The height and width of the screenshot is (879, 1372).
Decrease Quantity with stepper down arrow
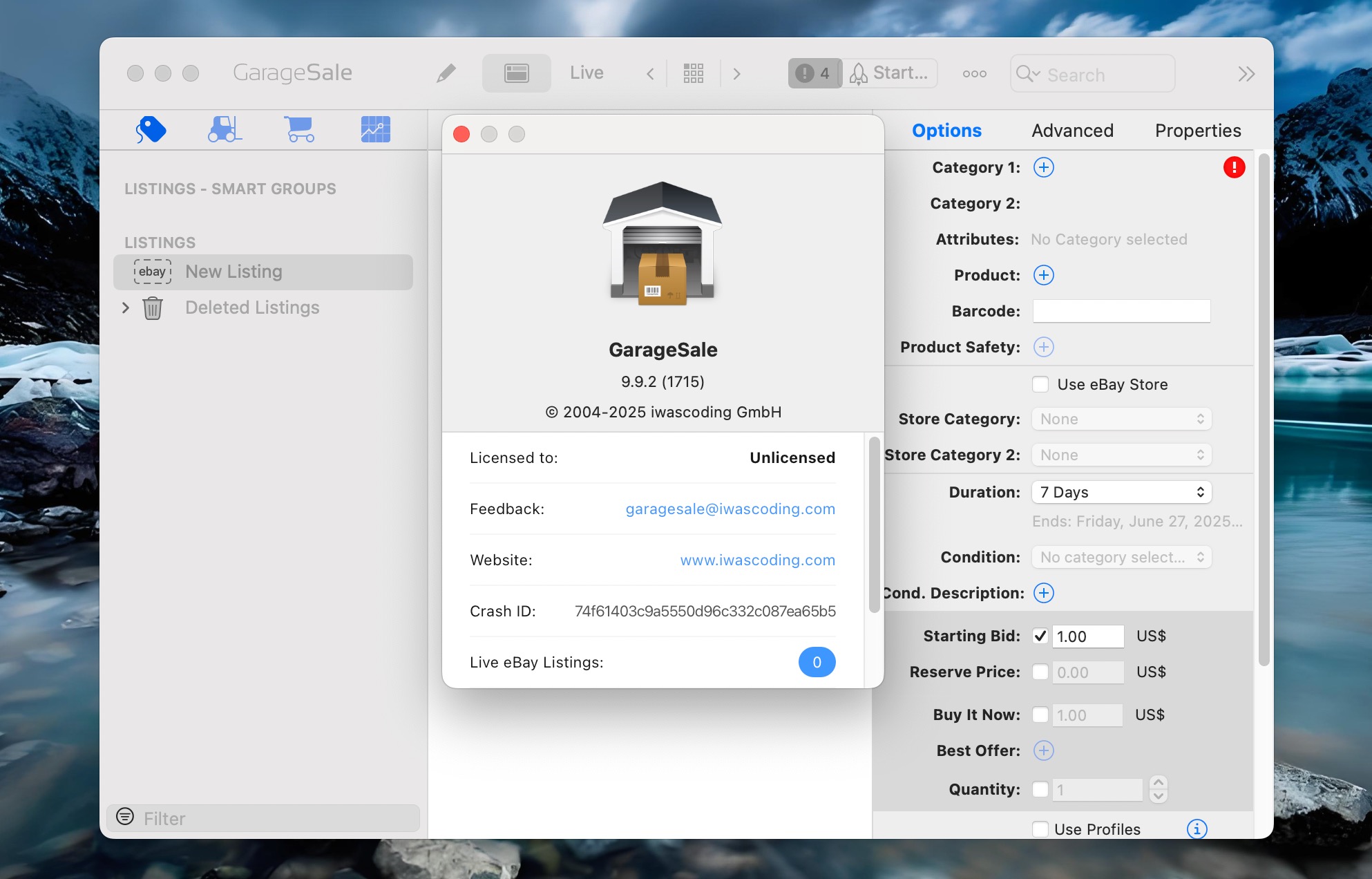pos(1159,796)
